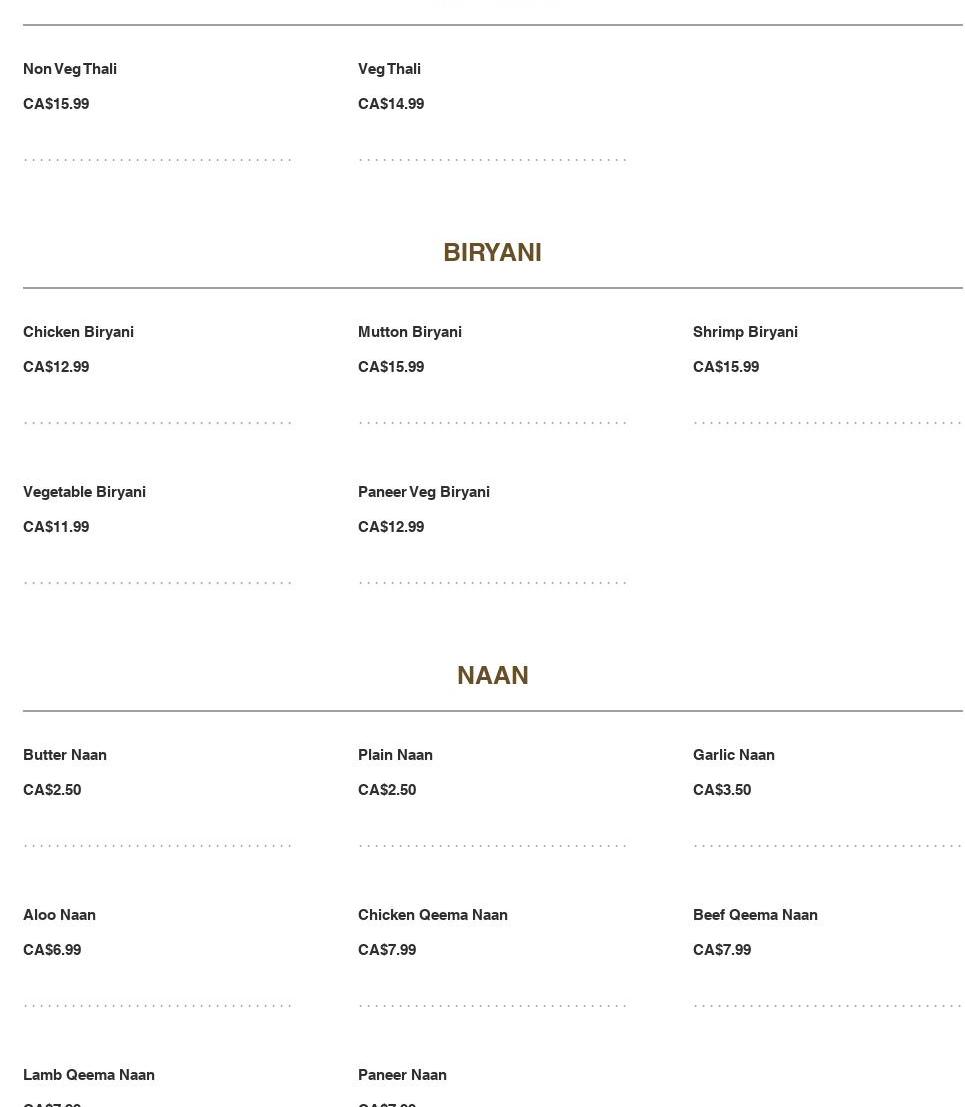Viewport: 965px width, 1107px height.
Task: Click the price under Garlic Naan
Action: 722,790
